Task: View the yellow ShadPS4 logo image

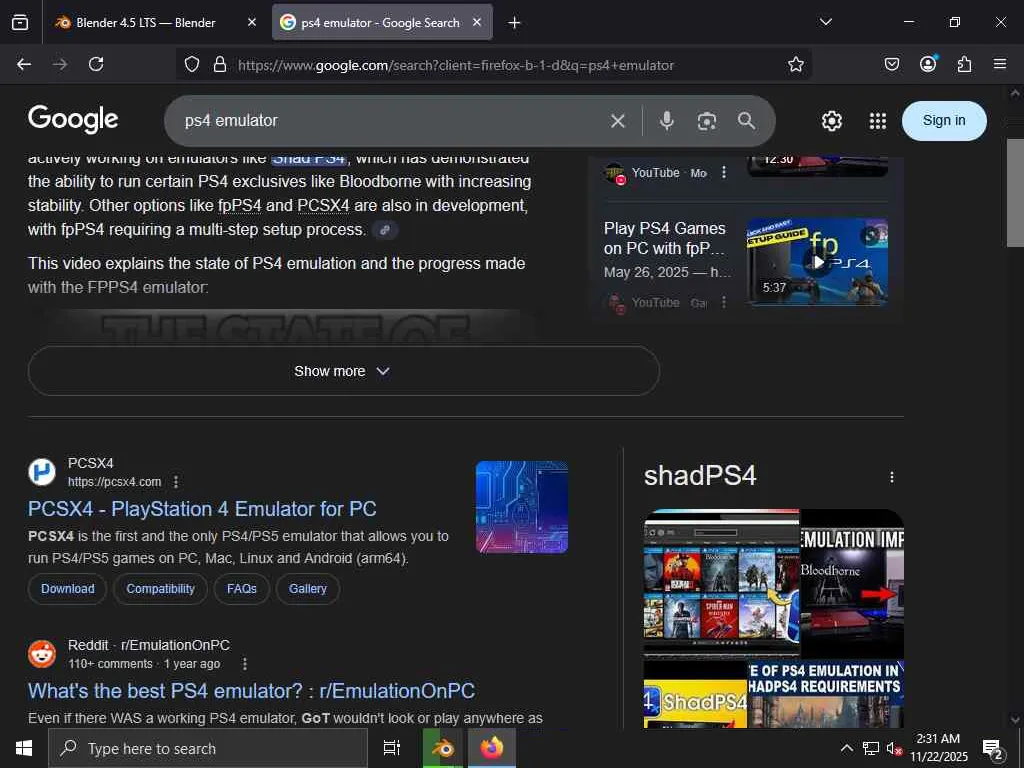Action: pyautogui.click(x=695, y=695)
